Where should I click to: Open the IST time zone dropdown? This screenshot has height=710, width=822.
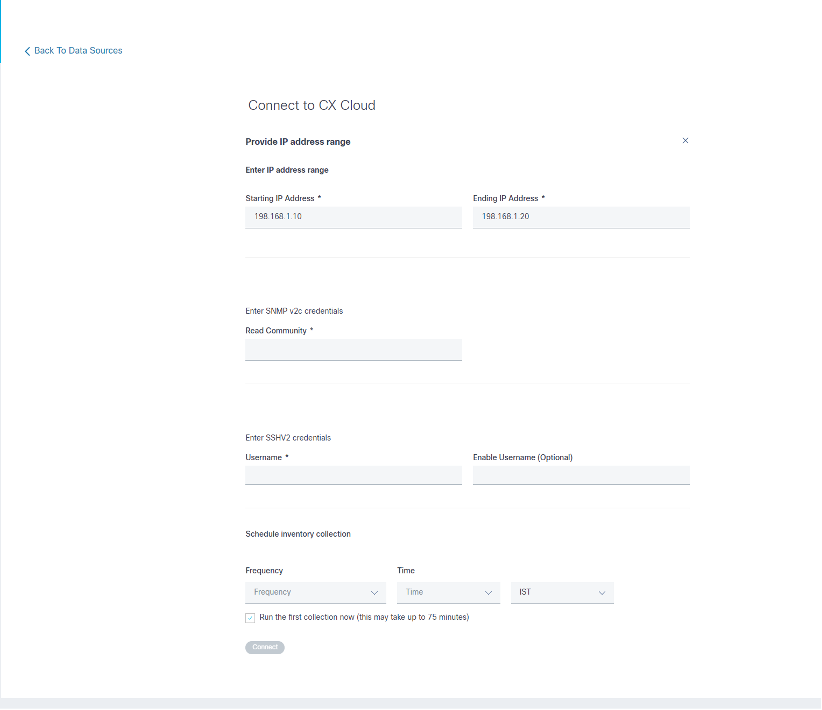pyautogui.click(x=563, y=593)
